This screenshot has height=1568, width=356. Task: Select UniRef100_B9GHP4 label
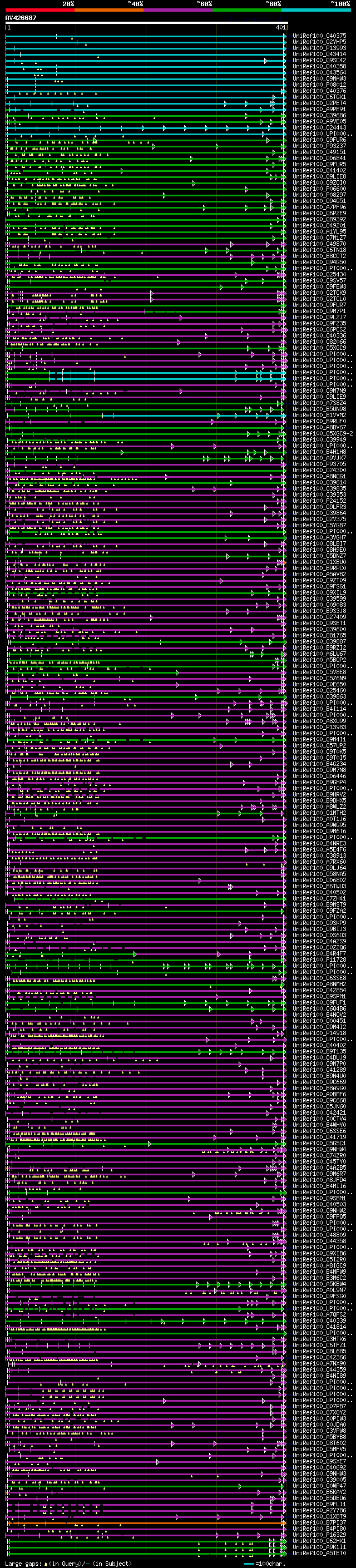click(x=319, y=782)
